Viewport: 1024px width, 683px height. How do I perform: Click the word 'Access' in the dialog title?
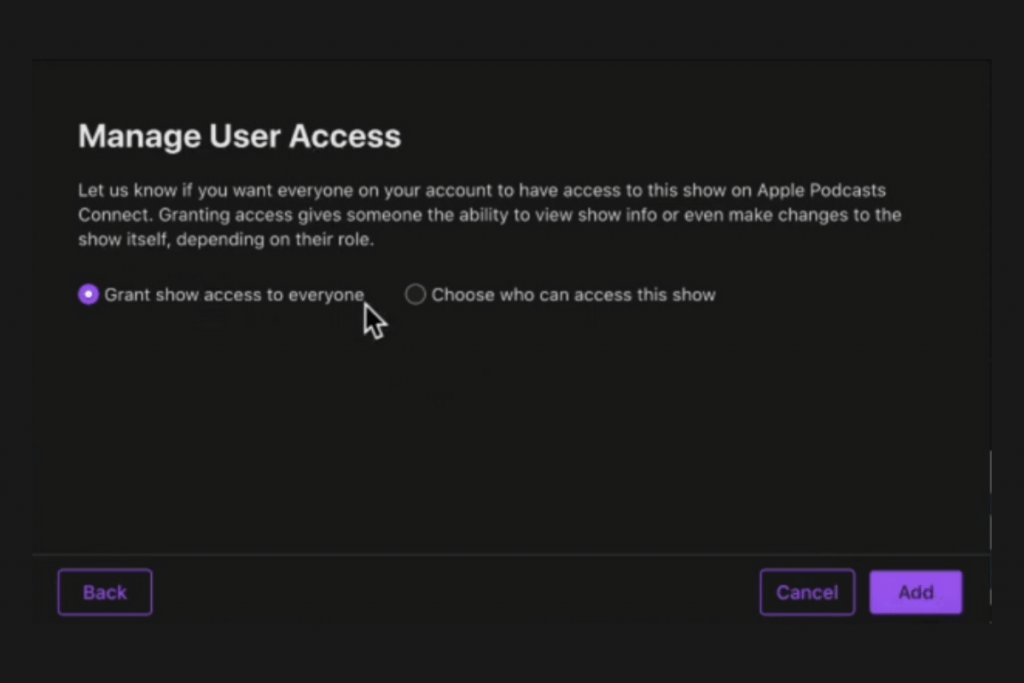[x=345, y=136]
